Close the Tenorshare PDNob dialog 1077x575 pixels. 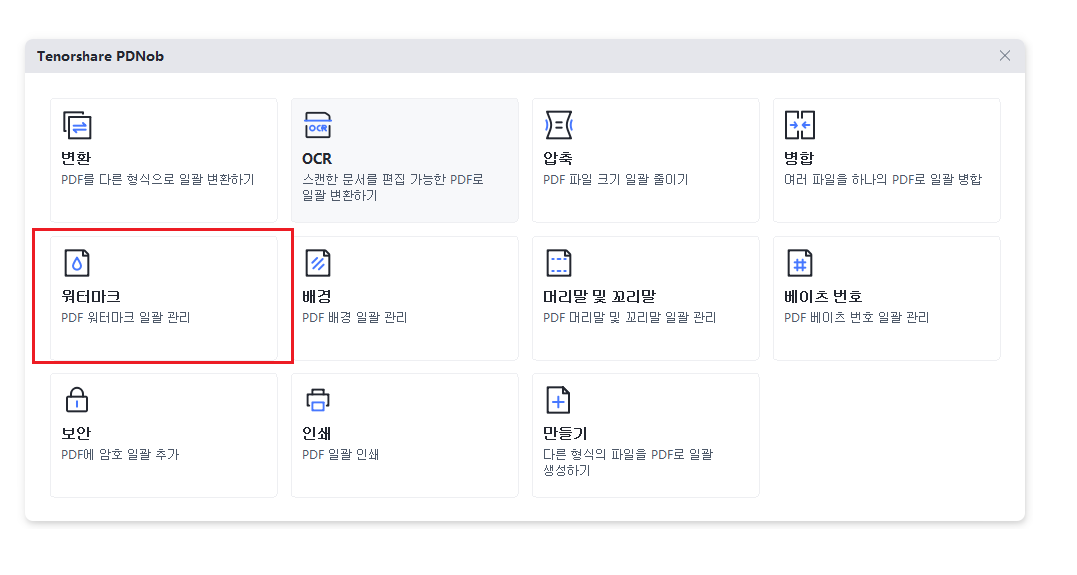(x=1005, y=56)
